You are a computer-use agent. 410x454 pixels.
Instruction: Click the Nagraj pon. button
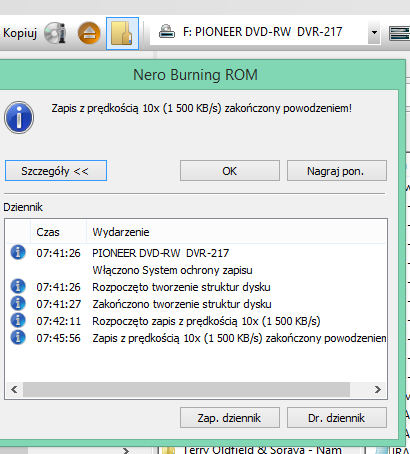click(337, 171)
